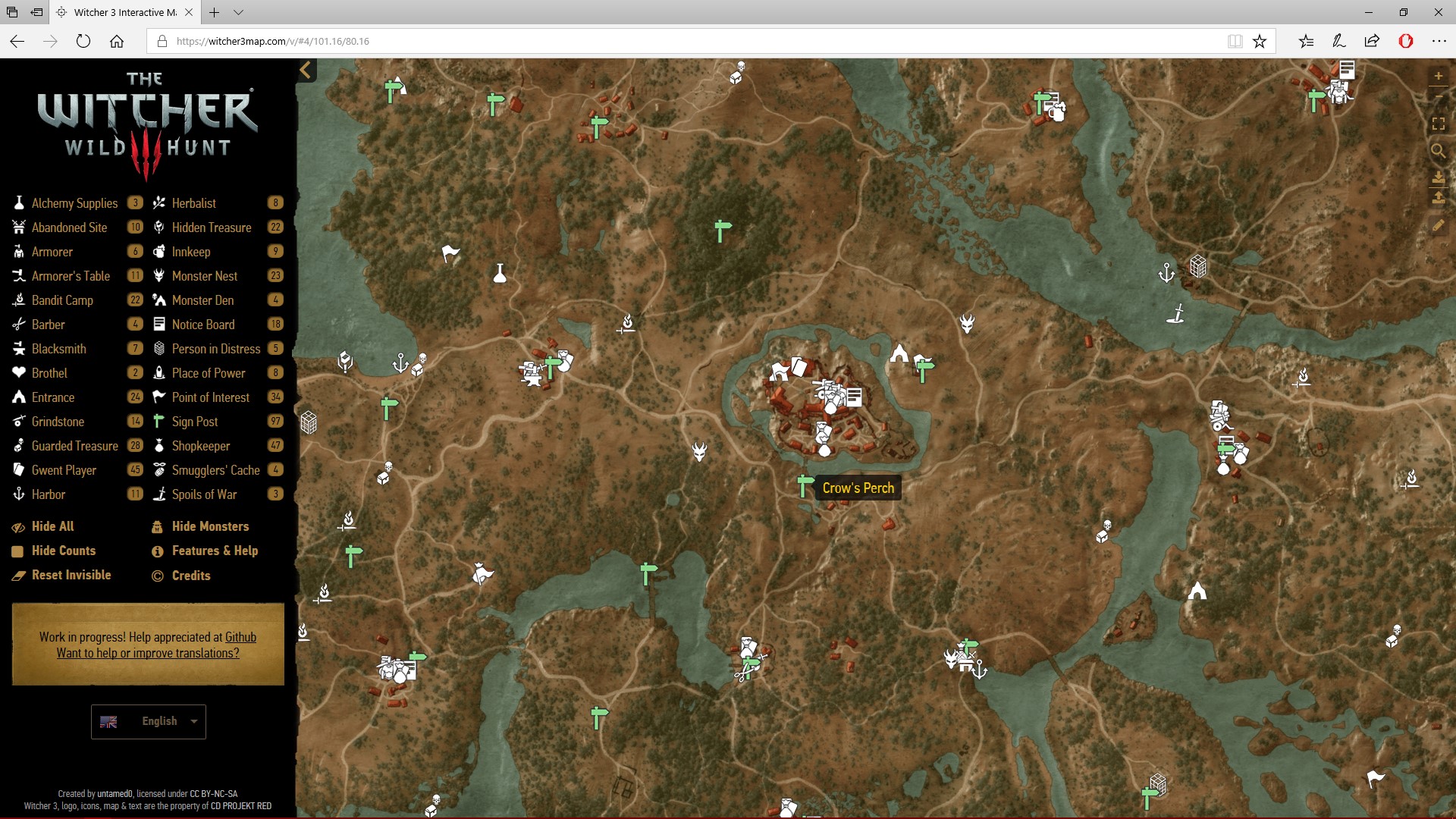
Task: Click the Crow's Perch sign post marker
Action: tap(805, 486)
